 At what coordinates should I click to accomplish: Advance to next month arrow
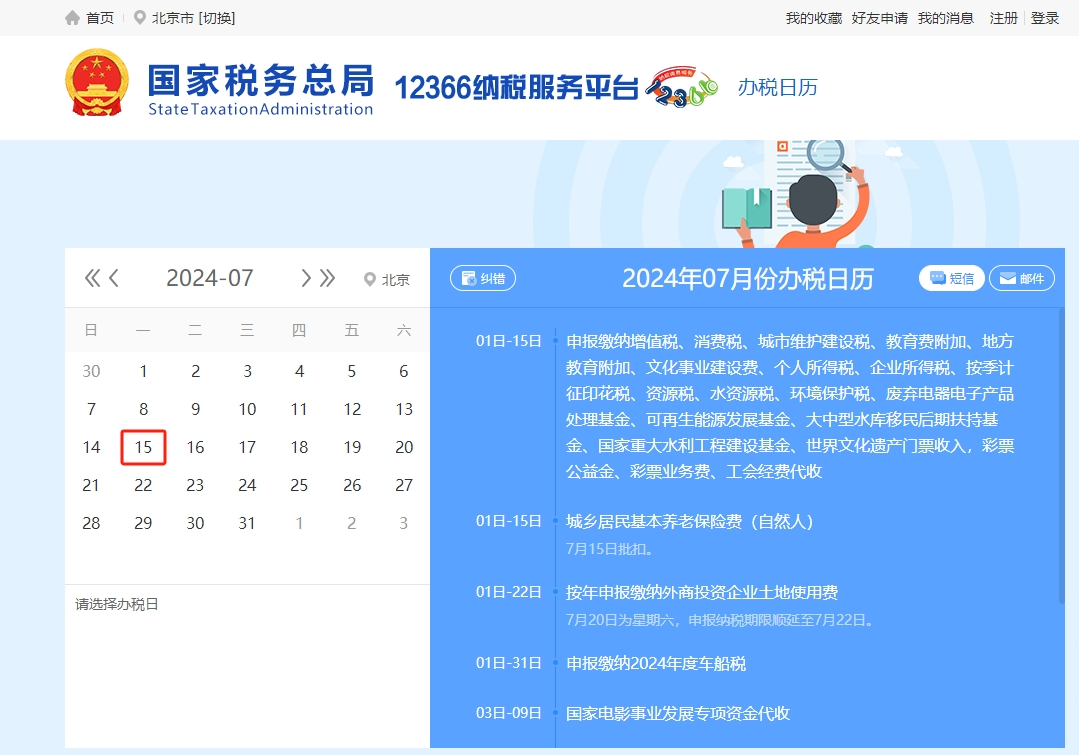click(x=306, y=278)
